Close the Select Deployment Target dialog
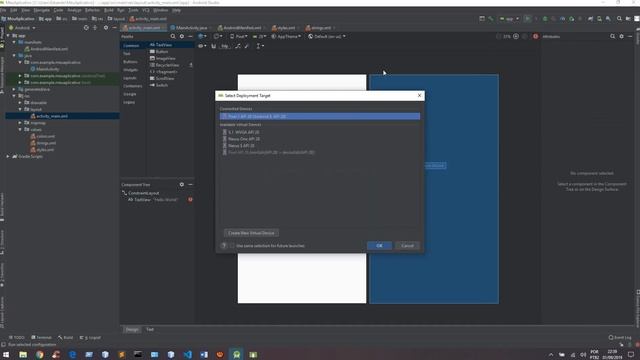 419,96
